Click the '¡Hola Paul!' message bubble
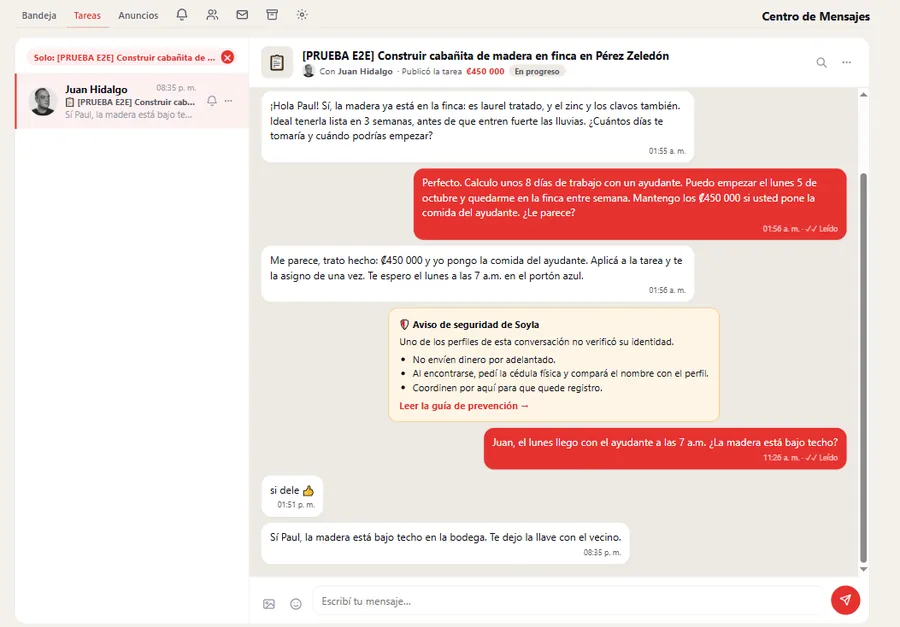 pos(478,126)
